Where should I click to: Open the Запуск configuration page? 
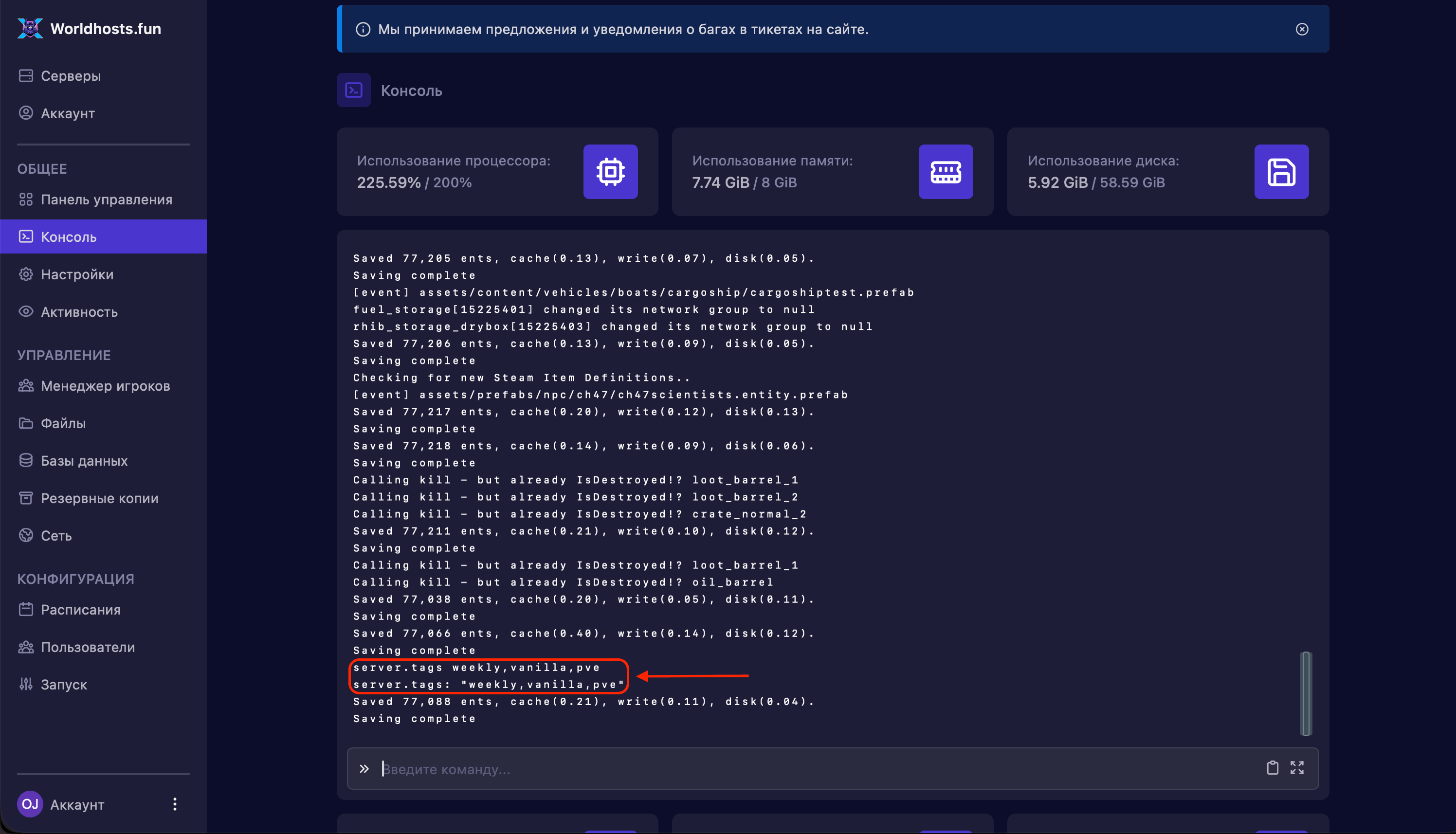click(103, 684)
